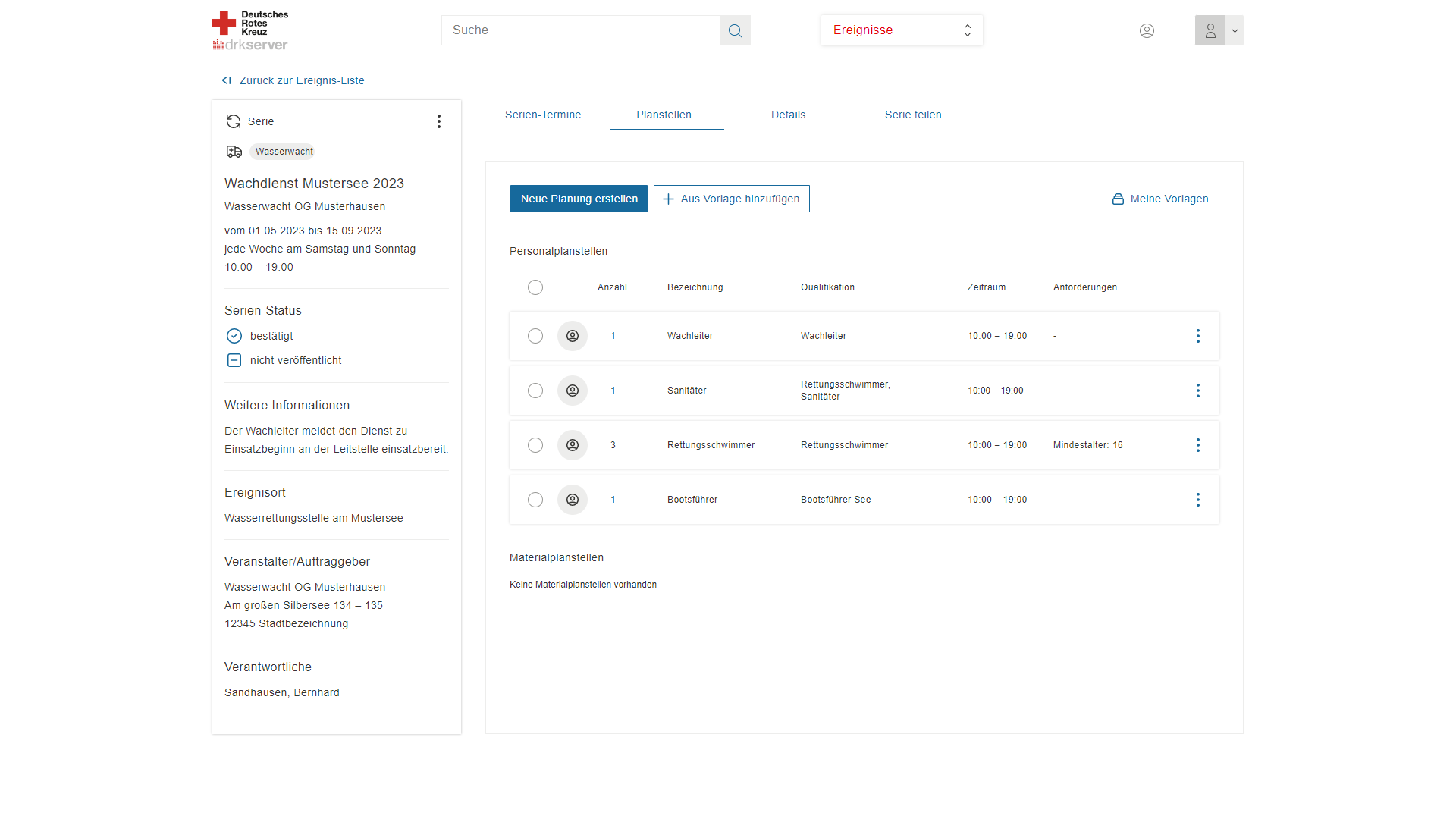
Task: Open the Ereignisse module selector
Action: (902, 30)
